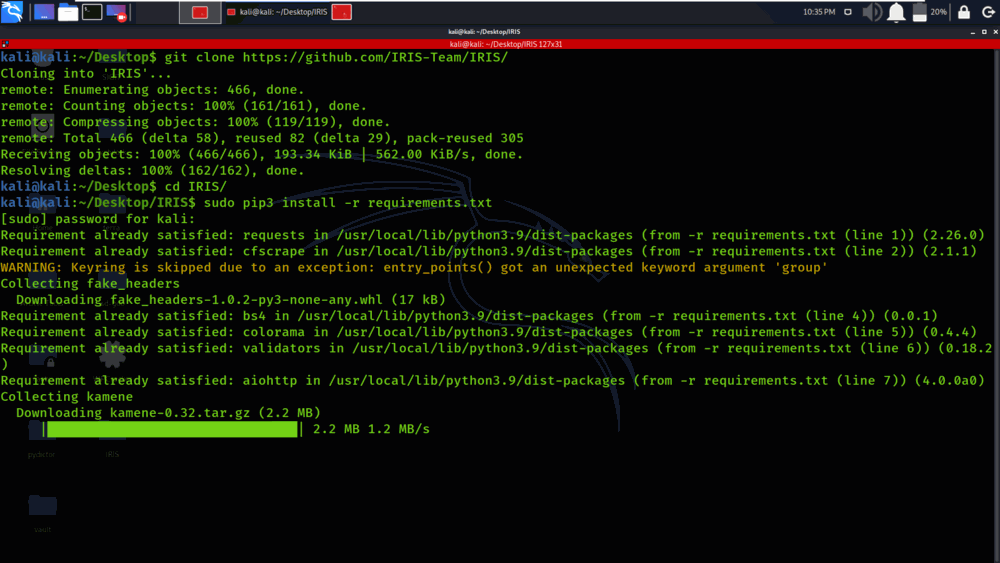
Task: Click the Keyring WARNING line
Action: [x=414, y=268]
